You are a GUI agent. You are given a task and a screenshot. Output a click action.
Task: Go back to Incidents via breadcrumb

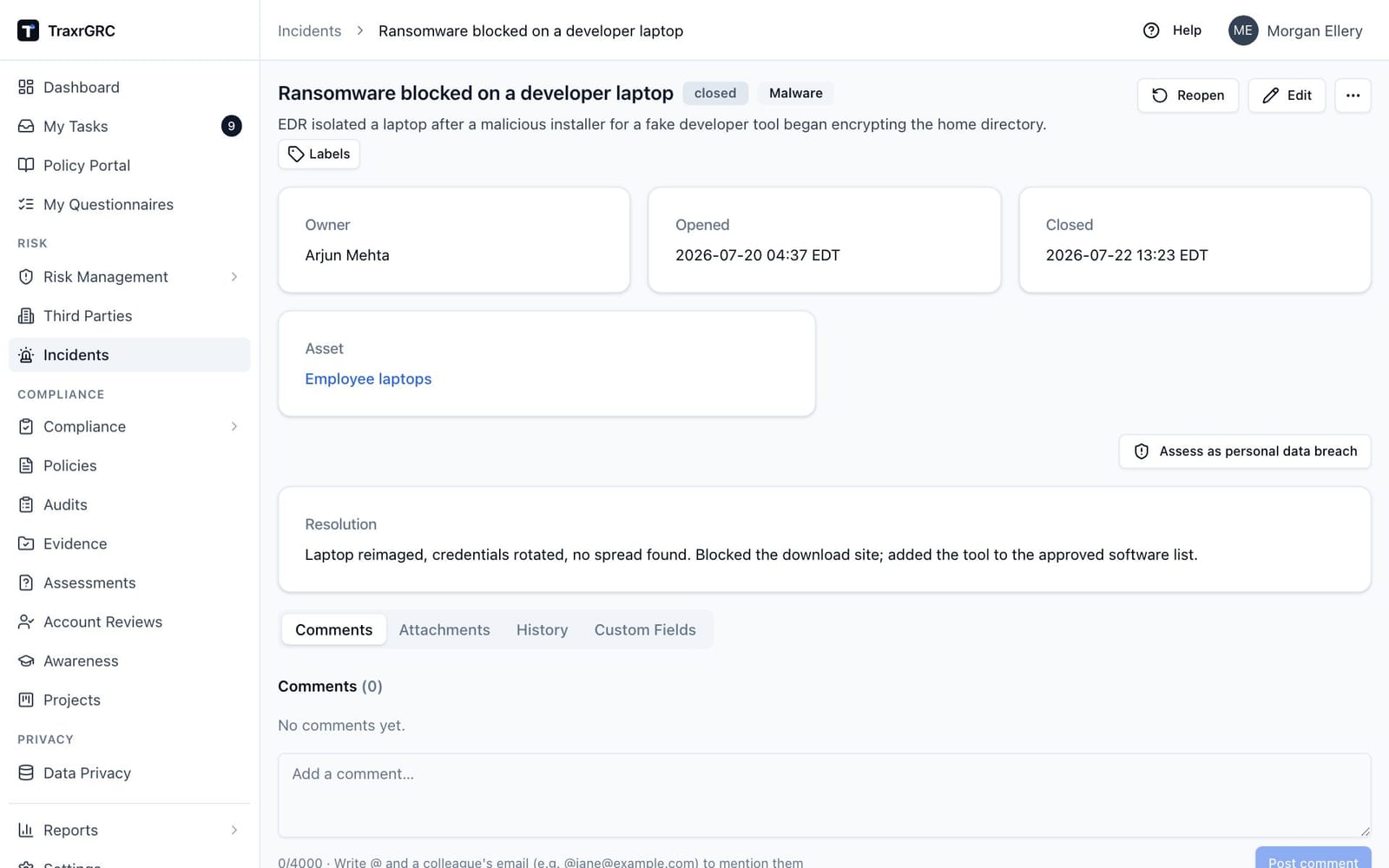[309, 30]
